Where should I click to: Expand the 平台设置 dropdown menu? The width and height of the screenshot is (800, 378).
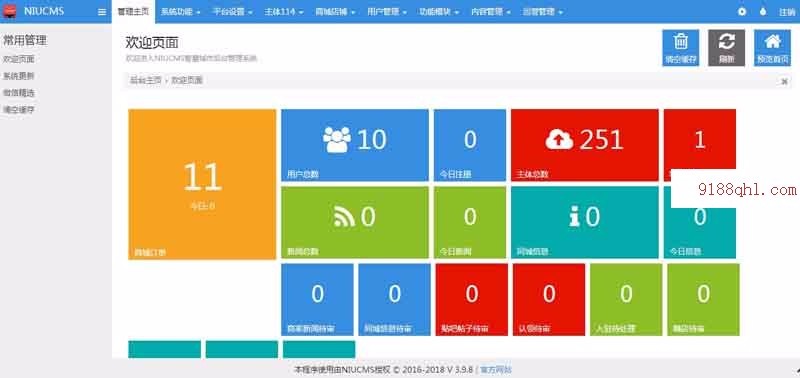pyautogui.click(x=232, y=12)
